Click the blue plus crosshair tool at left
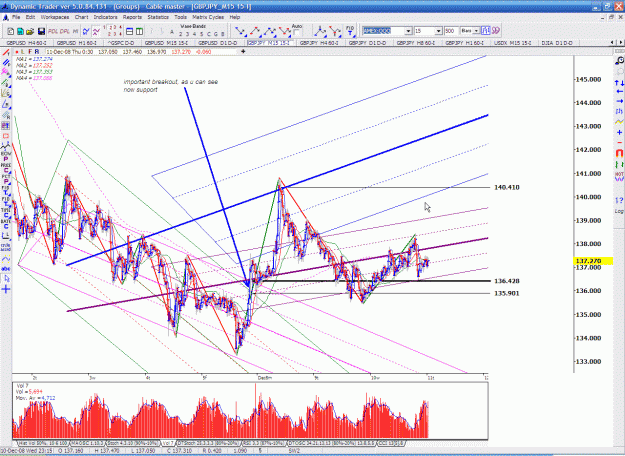 pyautogui.click(x=6, y=289)
